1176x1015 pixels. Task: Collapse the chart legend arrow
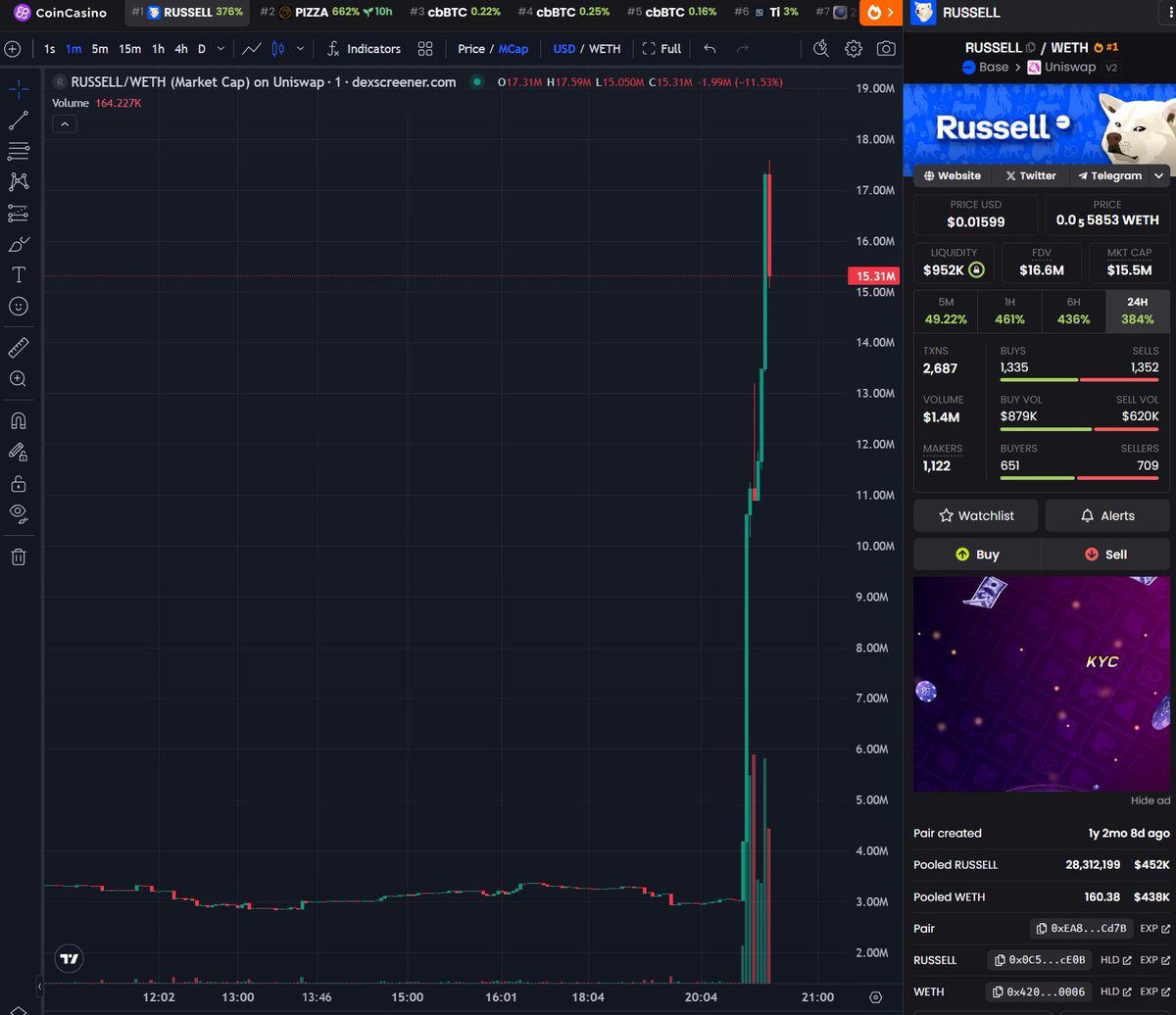point(64,123)
